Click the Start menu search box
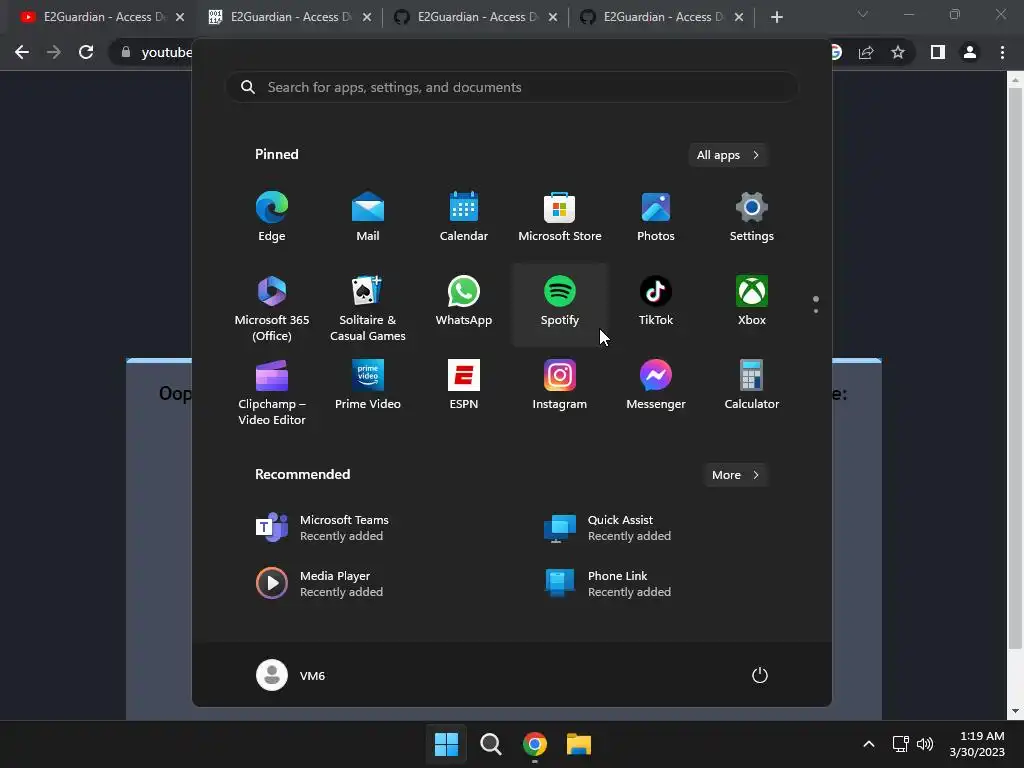This screenshot has width=1024, height=768. [x=512, y=88]
